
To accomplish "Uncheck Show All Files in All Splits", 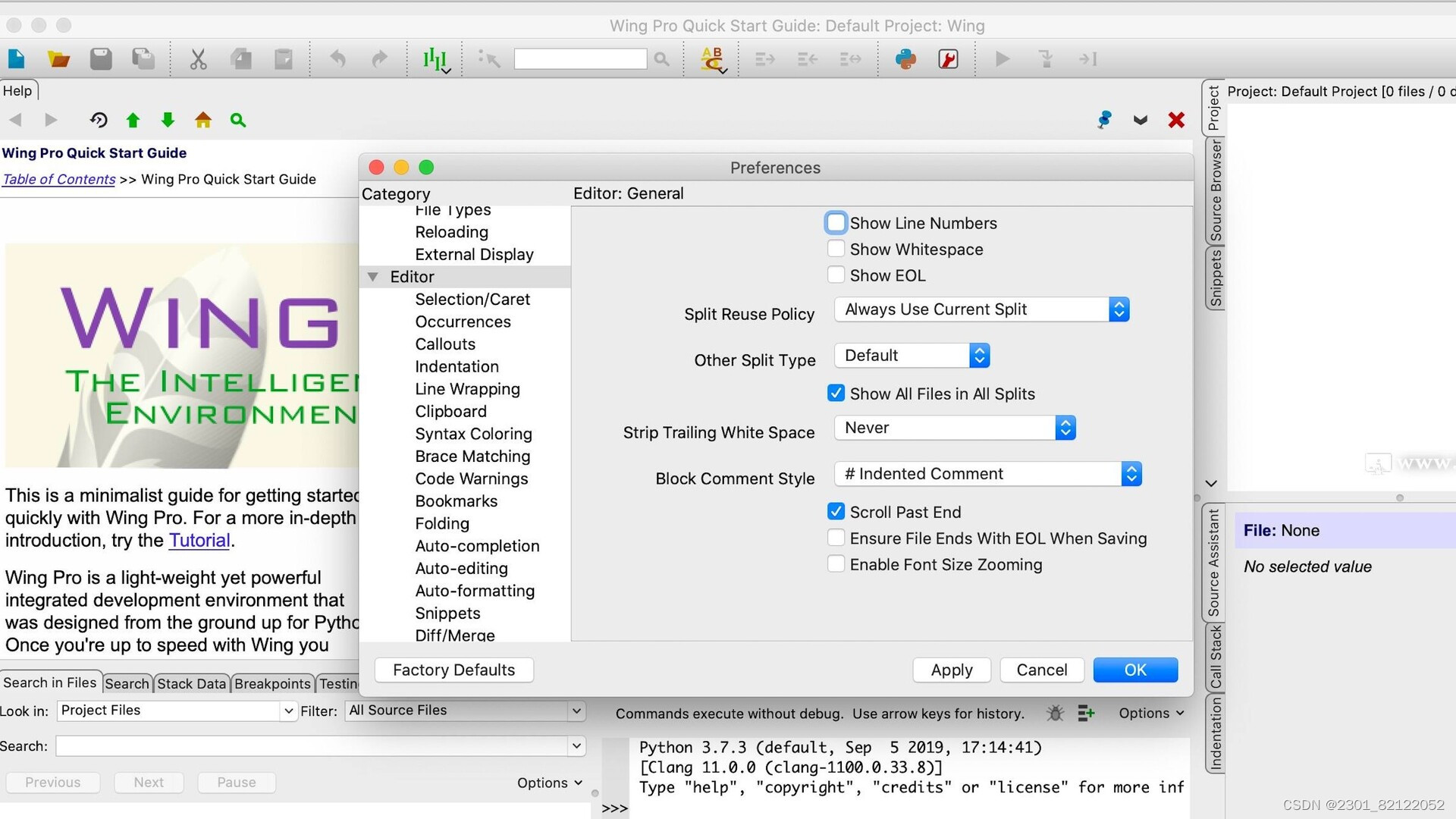I will [836, 393].
